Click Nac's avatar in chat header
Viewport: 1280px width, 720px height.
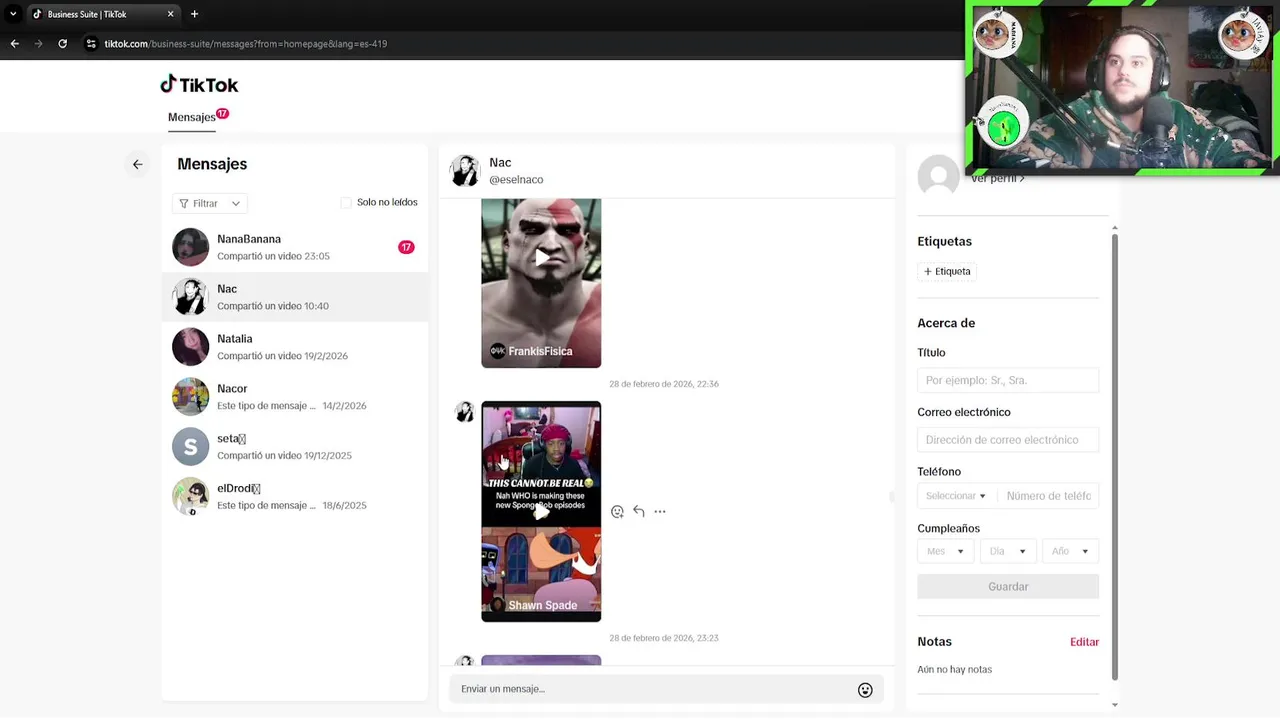click(465, 171)
